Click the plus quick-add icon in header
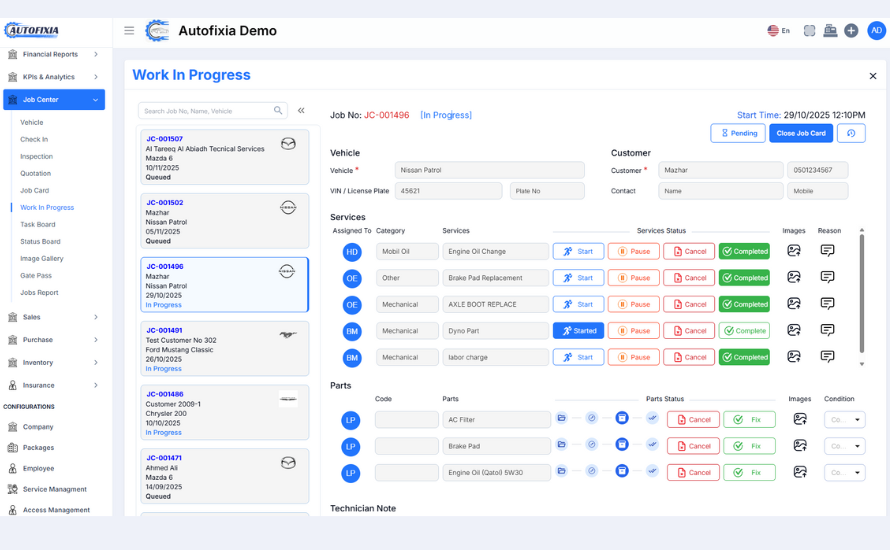The width and height of the screenshot is (890, 550). 851,31
